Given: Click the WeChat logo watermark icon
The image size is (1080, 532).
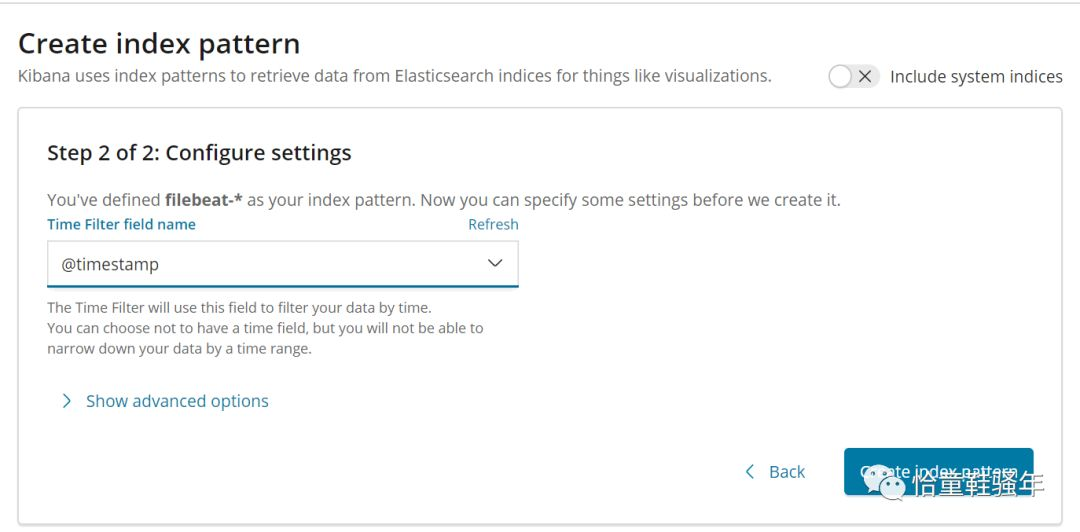Looking at the screenshot, I should [884, 482].
